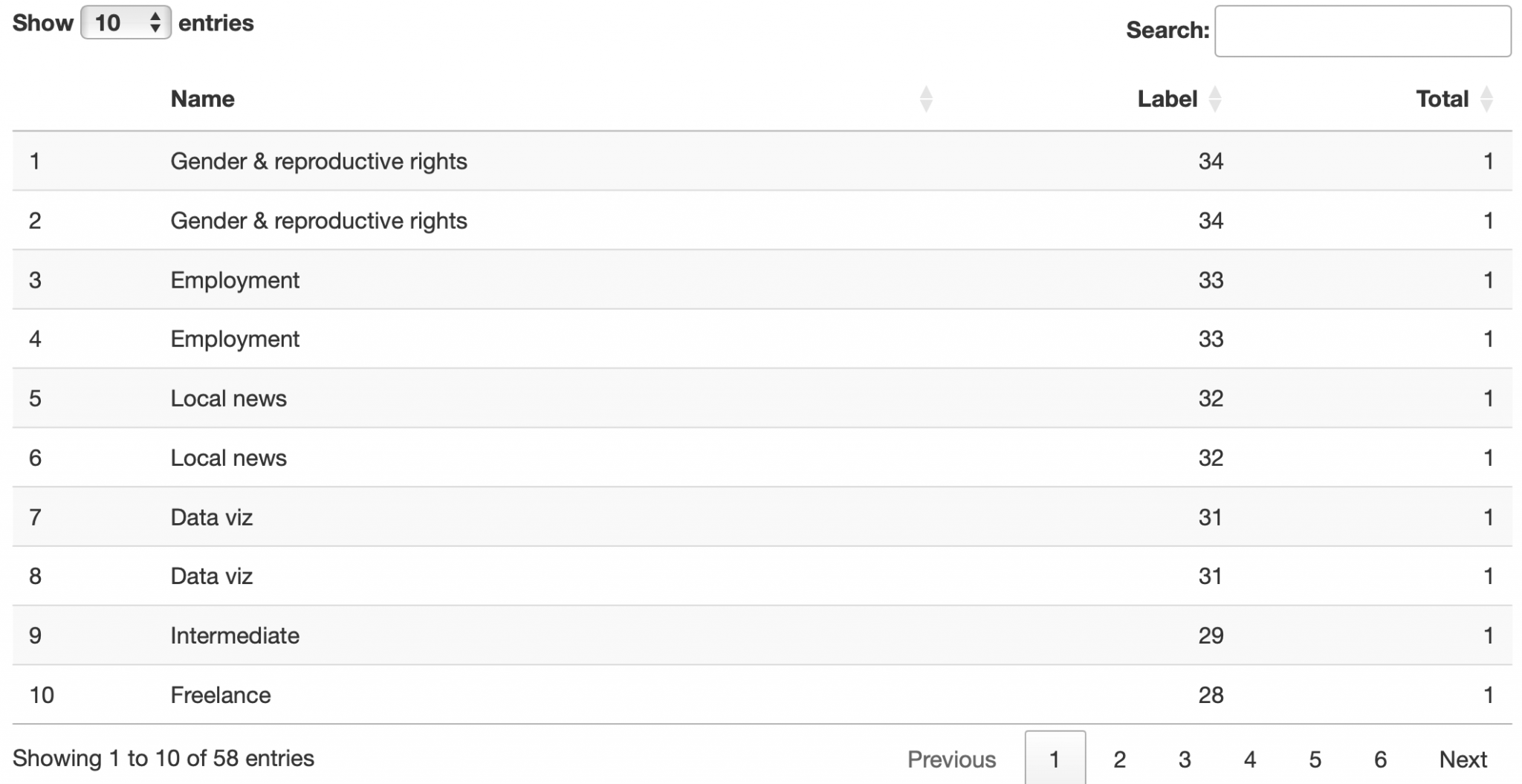Select the Label column header
1522x784 pixels.
coord(1167,98)
